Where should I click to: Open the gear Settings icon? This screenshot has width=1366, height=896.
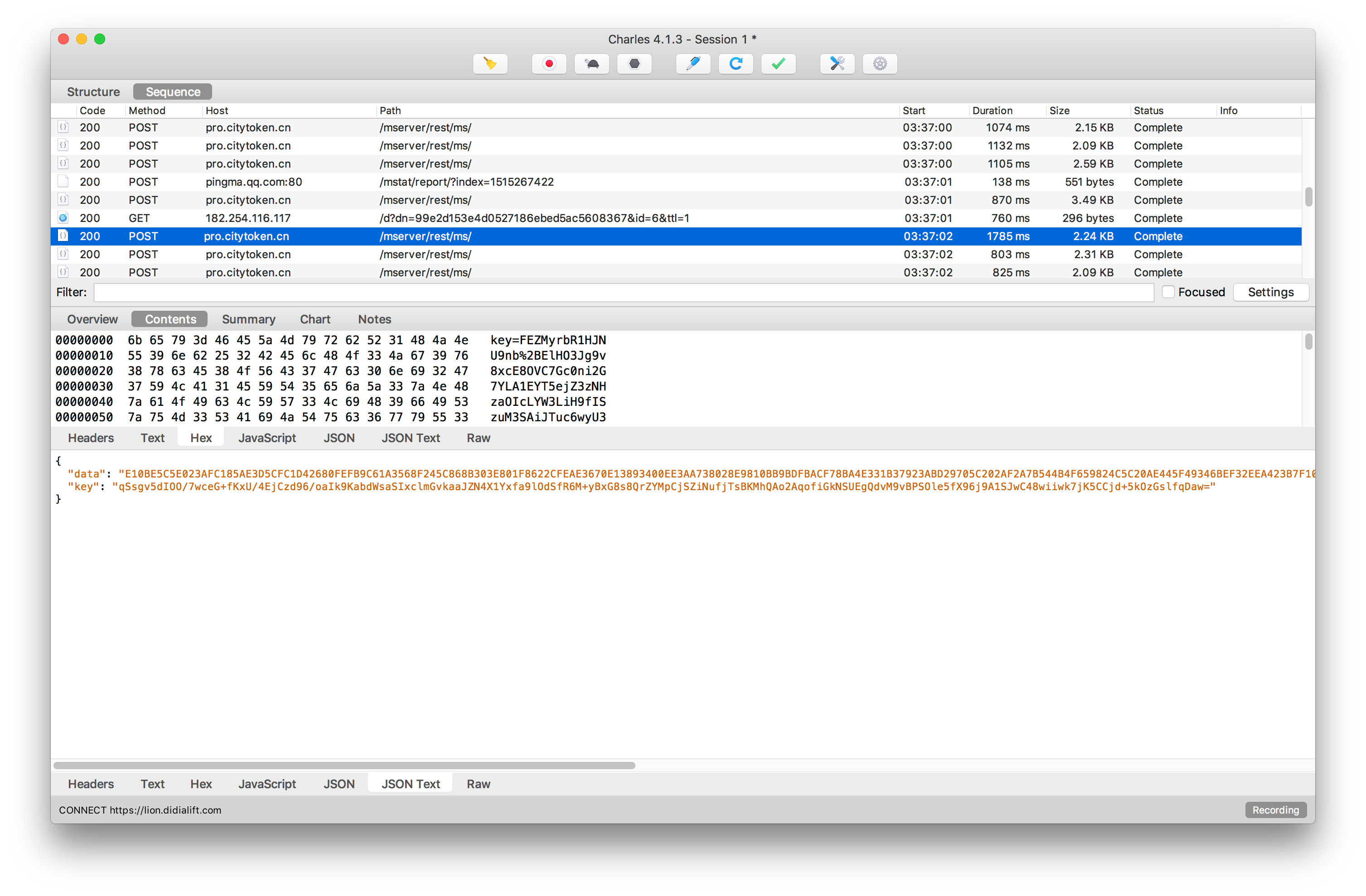pyautogui.click(x=879, y=64)
